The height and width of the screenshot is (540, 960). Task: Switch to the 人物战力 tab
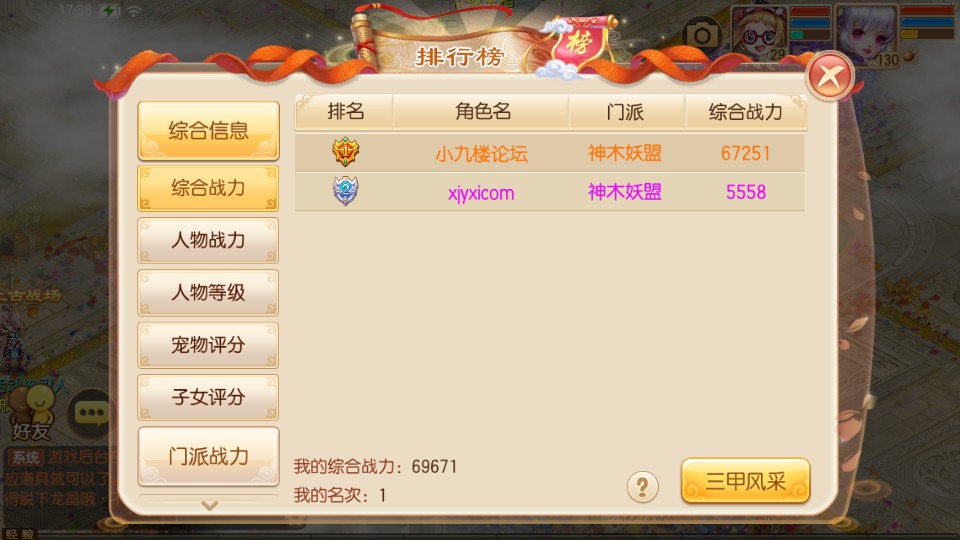coord(208,240)
